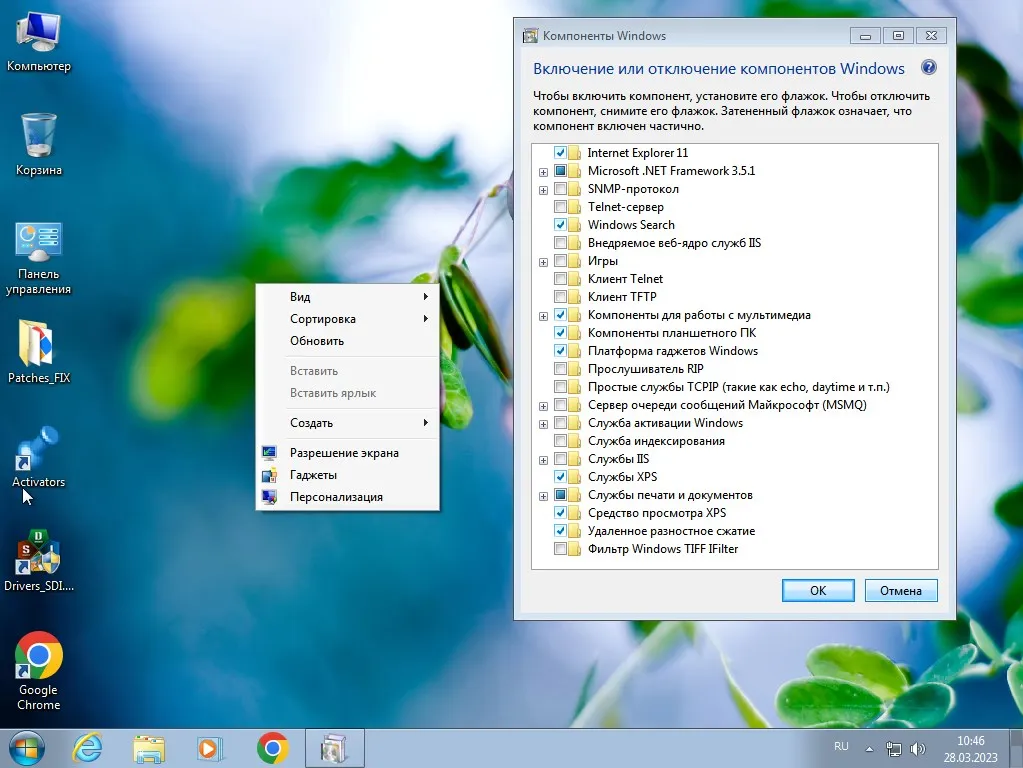Click the Разрешение экрана menu icon

tap(269, 452)
